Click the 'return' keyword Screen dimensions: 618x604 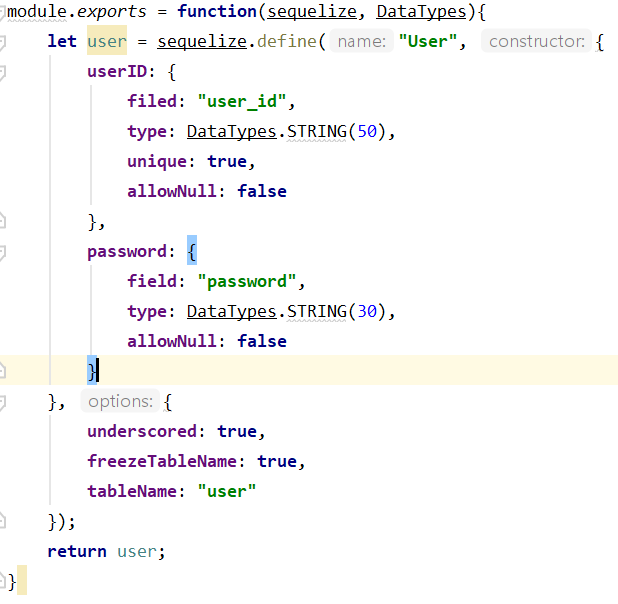77,551
